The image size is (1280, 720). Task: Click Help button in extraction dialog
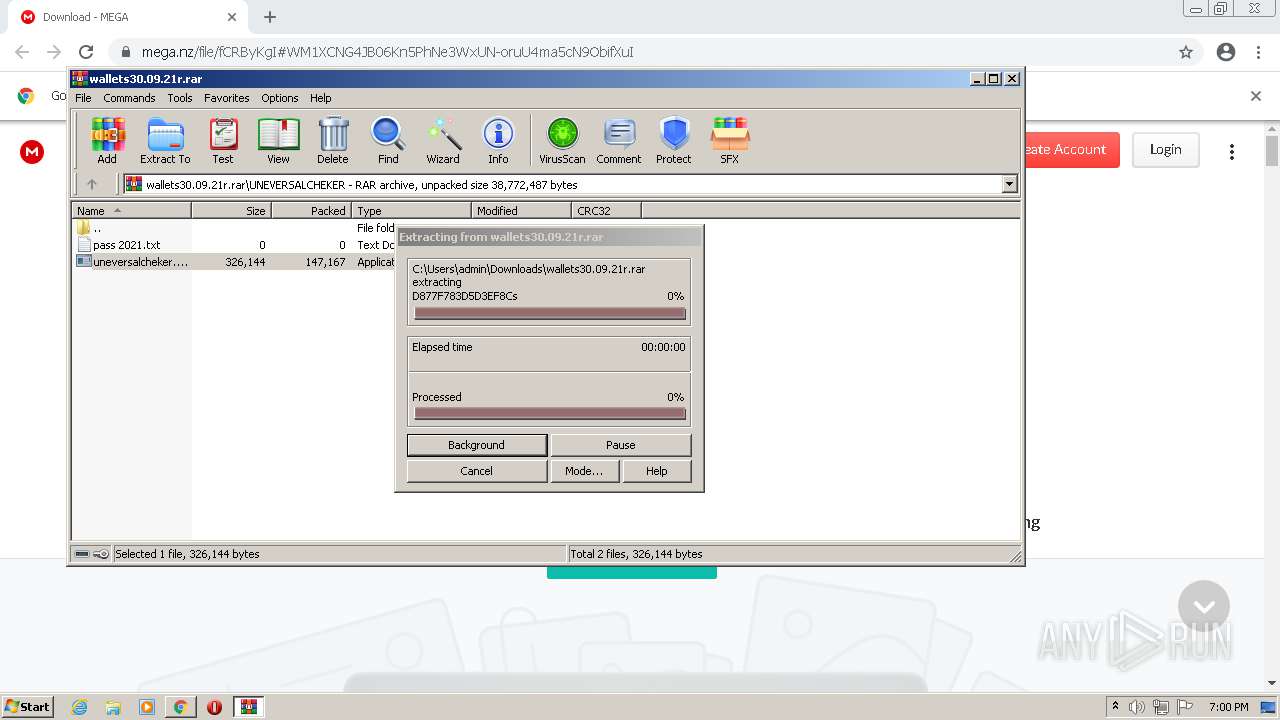point(657,471)
